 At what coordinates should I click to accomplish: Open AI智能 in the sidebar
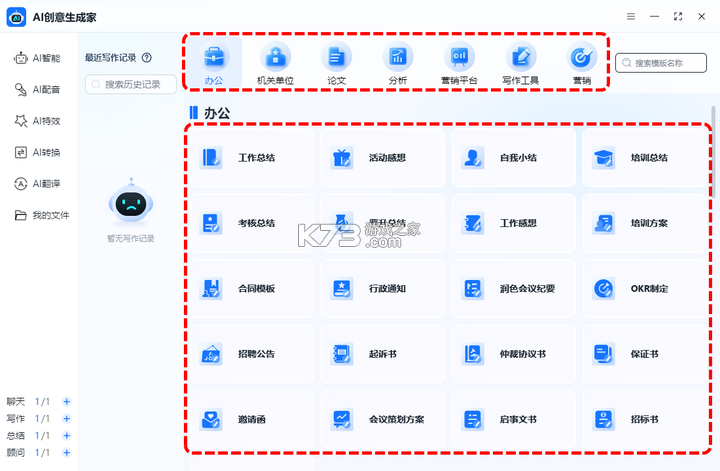click(38, 58)
